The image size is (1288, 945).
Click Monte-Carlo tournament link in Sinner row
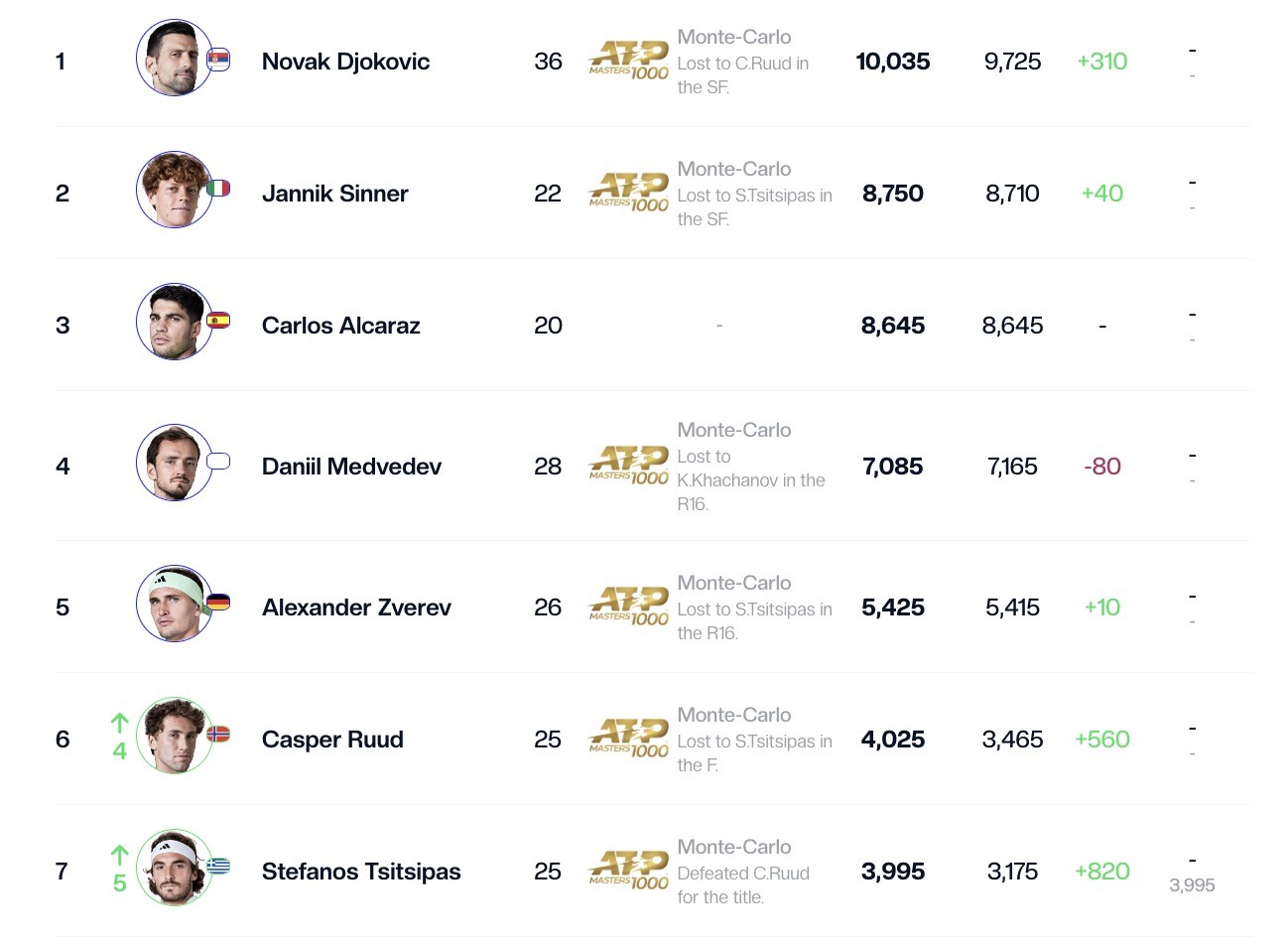click(x=734, y=169)
